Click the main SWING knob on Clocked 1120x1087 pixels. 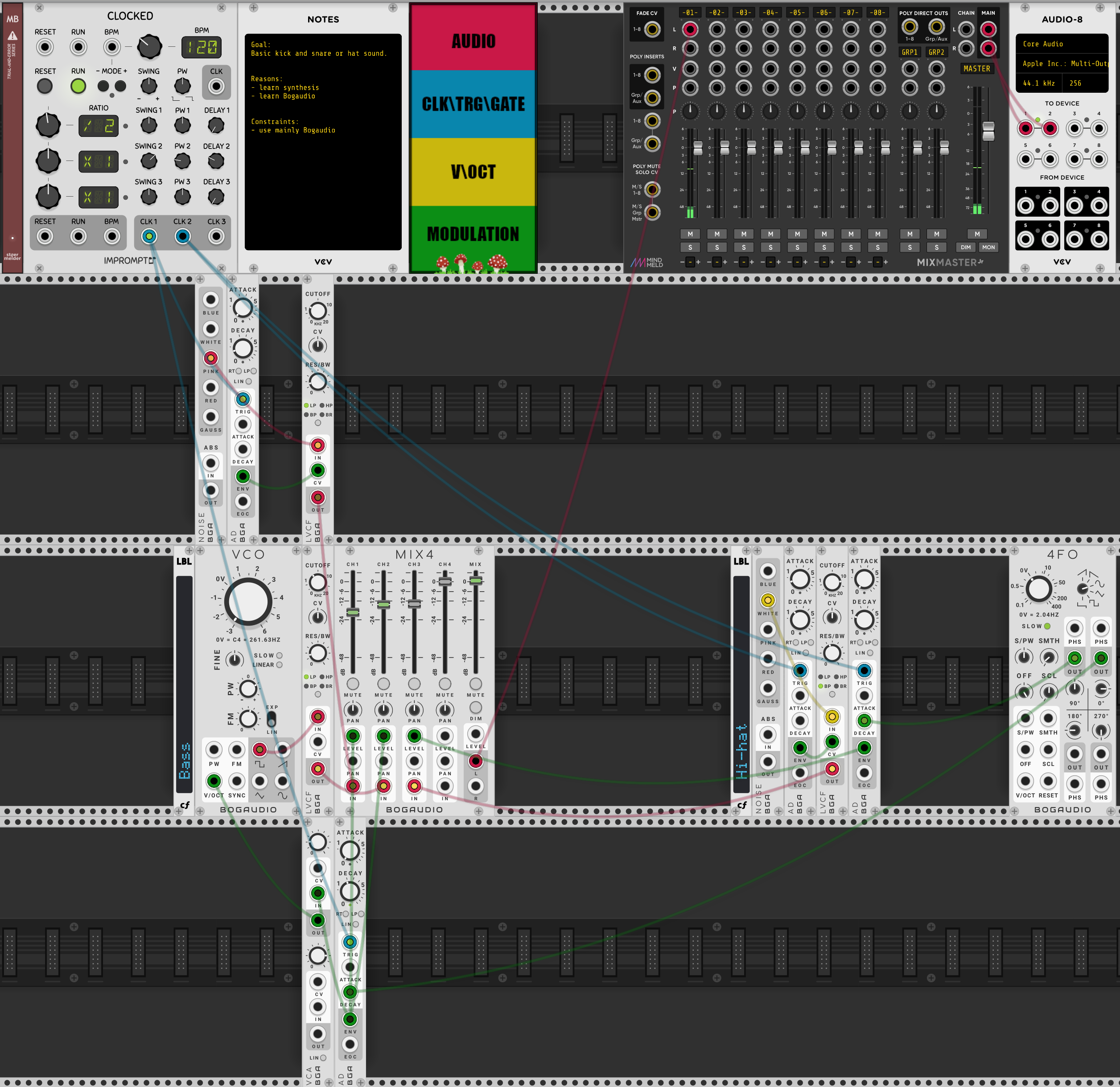148,86
